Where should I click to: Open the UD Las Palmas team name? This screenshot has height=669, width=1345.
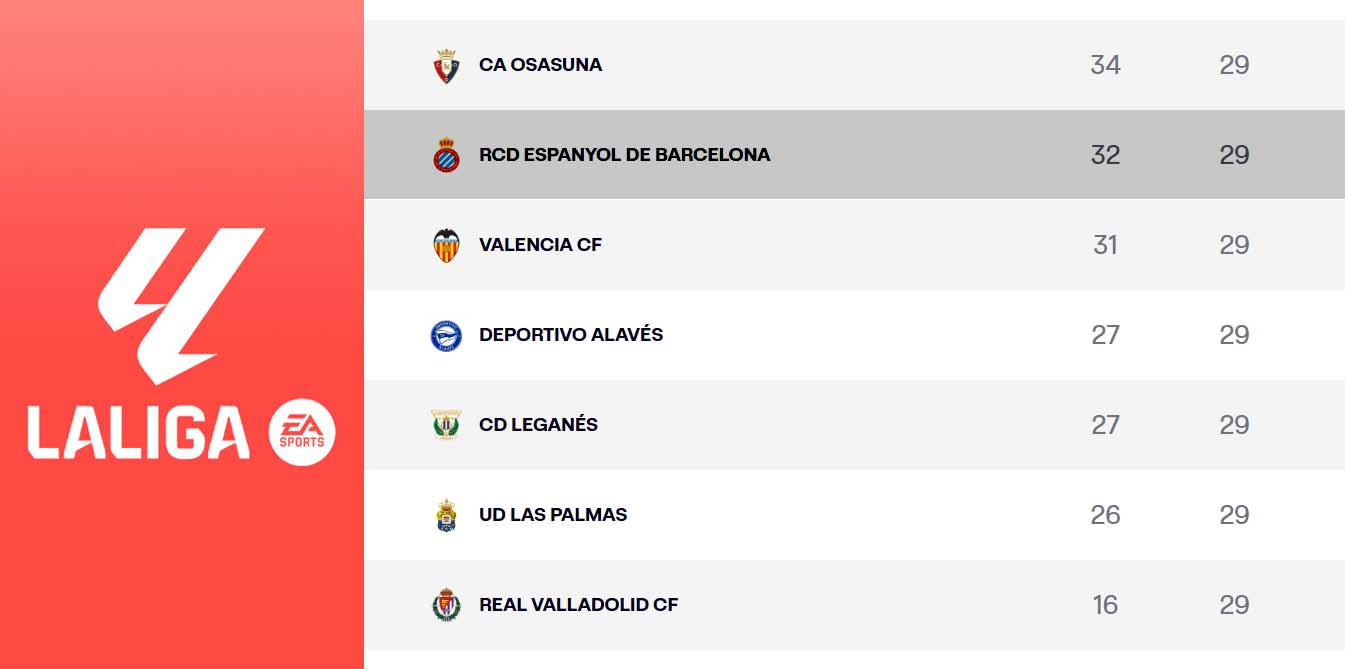click(x=553, y=515)
